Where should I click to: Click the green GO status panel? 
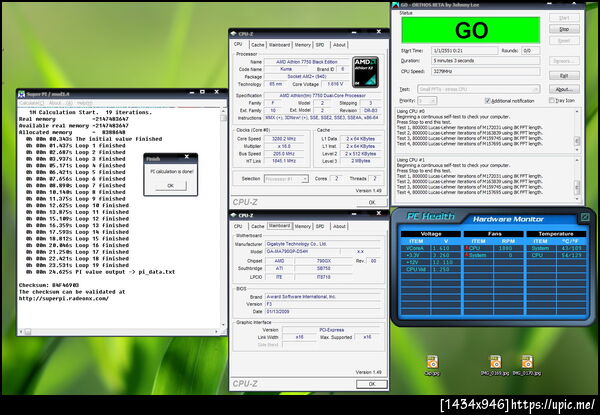coord(471,30)
